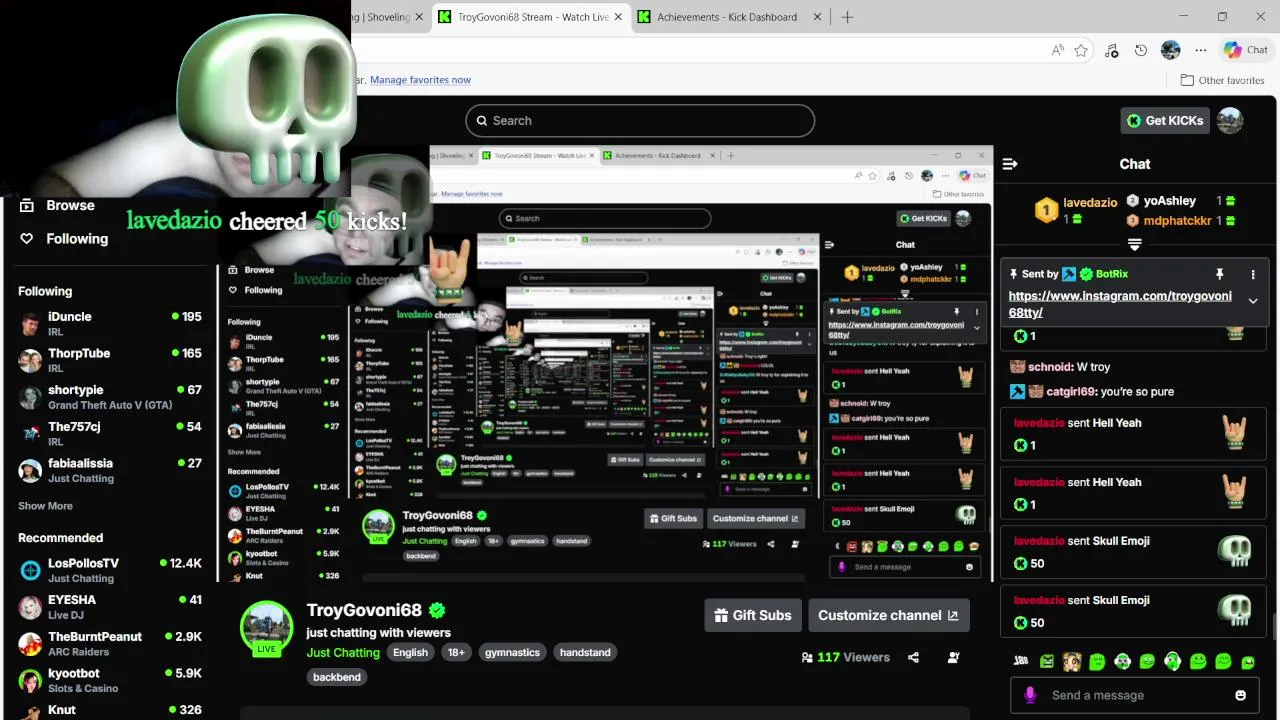Expand the chat leaderboard arrow

(x=1134, y=244)
